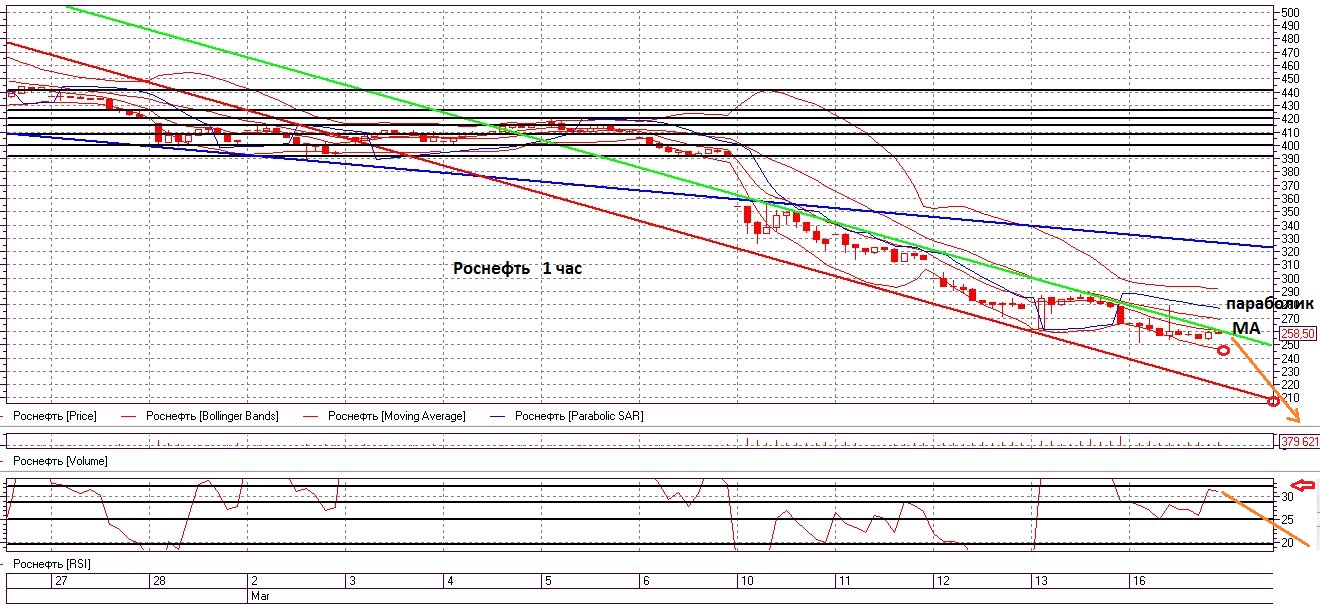The width and height of the screenshot is (1320, 605).
Task: Click the 400 price axis label
Action: (x=1290, y=146)
